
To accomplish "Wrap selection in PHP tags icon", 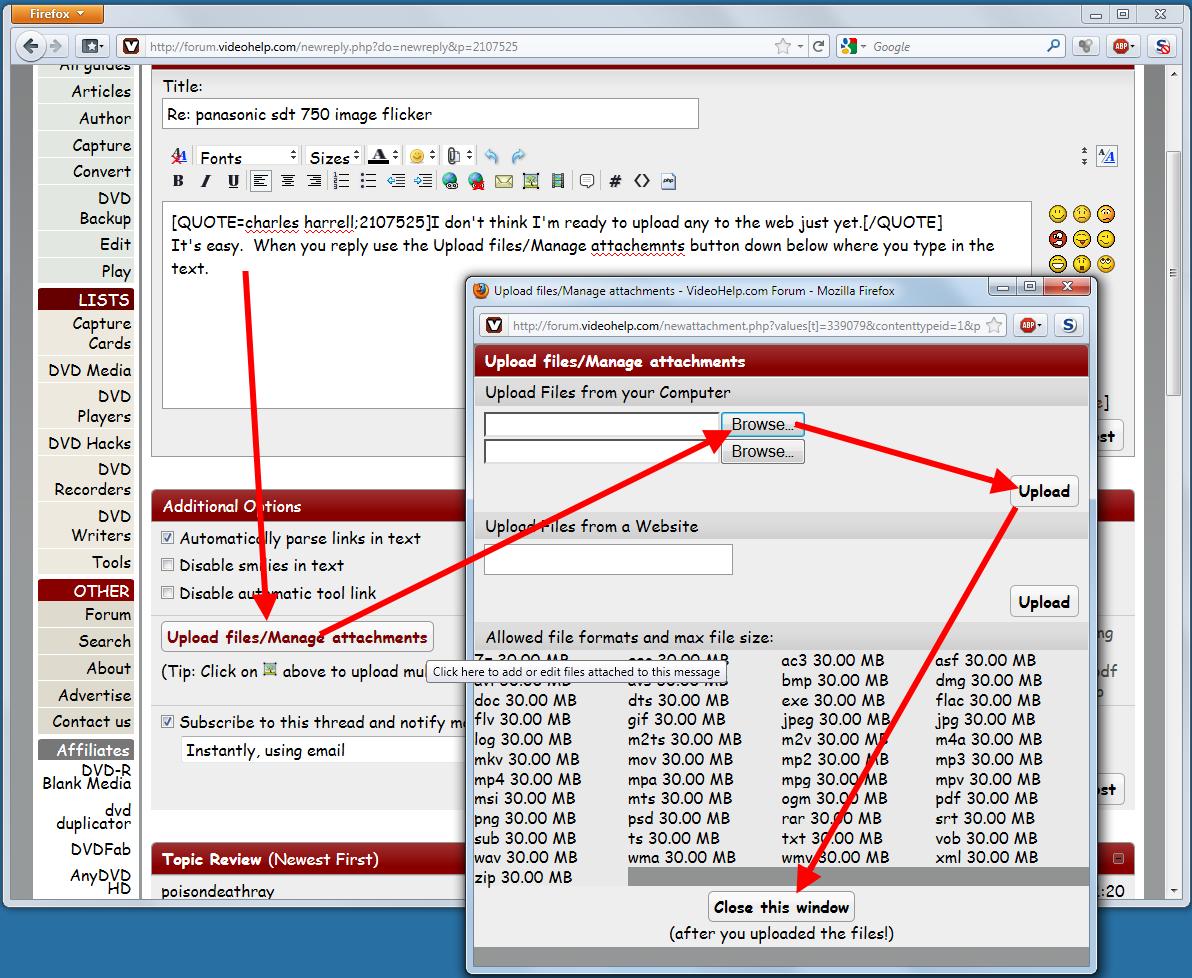I will 669,181.
